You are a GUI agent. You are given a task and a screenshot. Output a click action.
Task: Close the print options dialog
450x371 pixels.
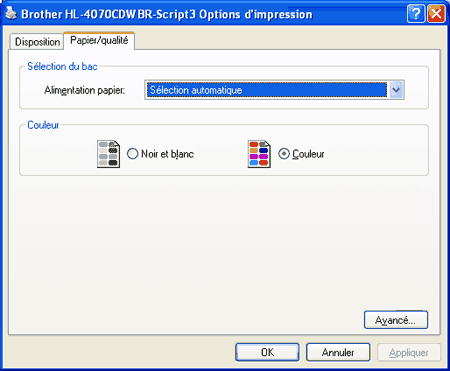click(x=436, y=14)
